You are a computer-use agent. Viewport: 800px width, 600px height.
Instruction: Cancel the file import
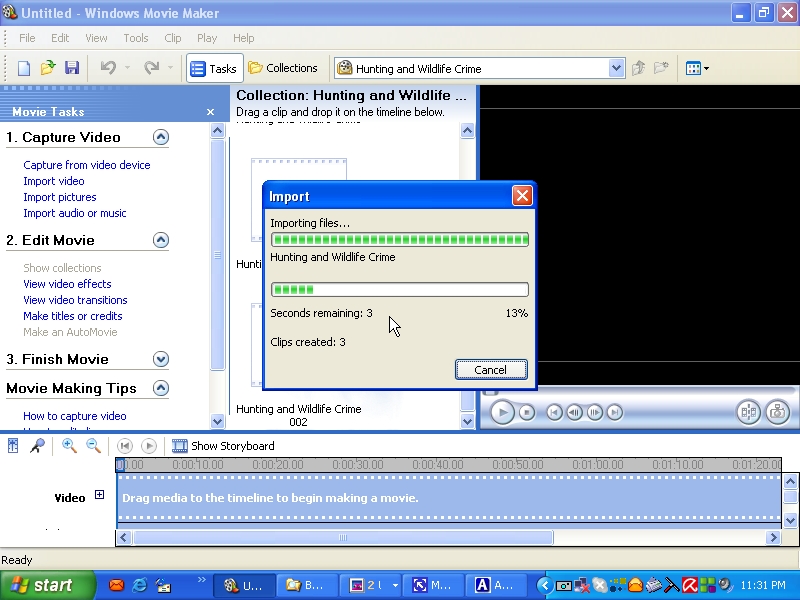tap(490, 369)
